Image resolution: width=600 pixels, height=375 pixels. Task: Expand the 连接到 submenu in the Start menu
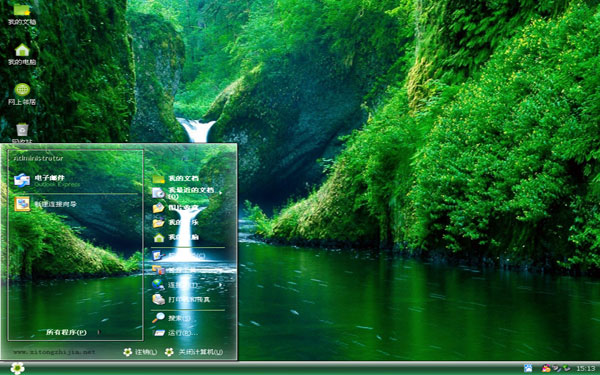pyautogui.click(x=188, y=285)
